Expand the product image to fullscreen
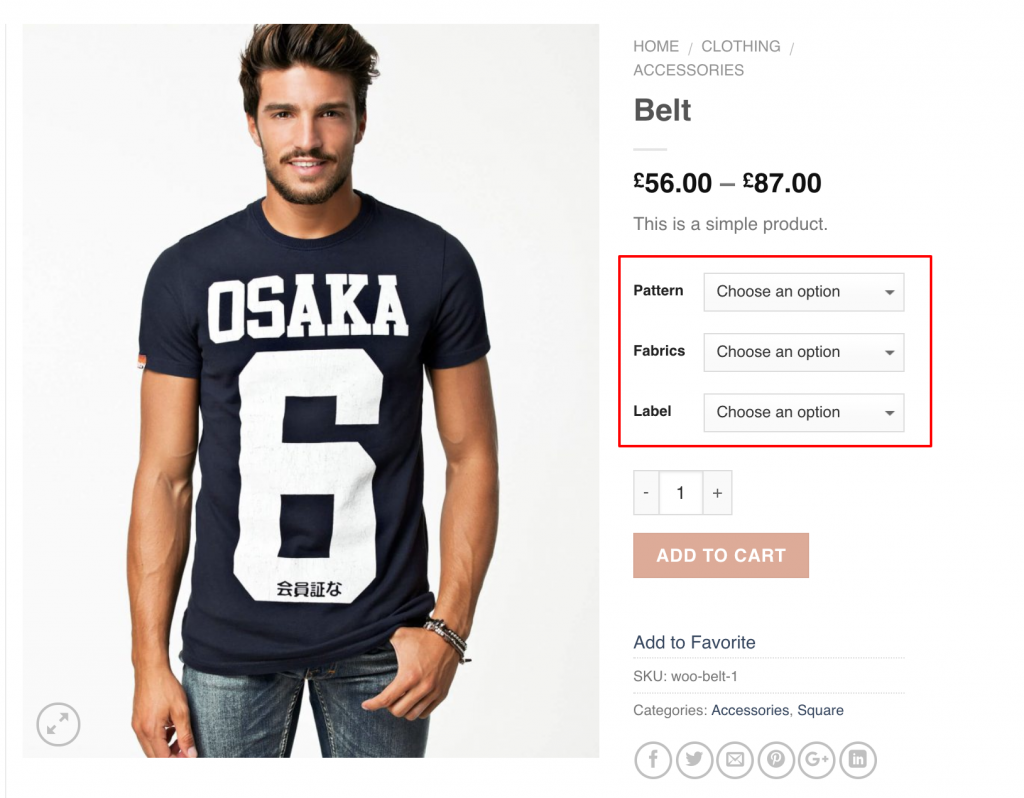Screen dimensions: 1024x798 point(58,724)
